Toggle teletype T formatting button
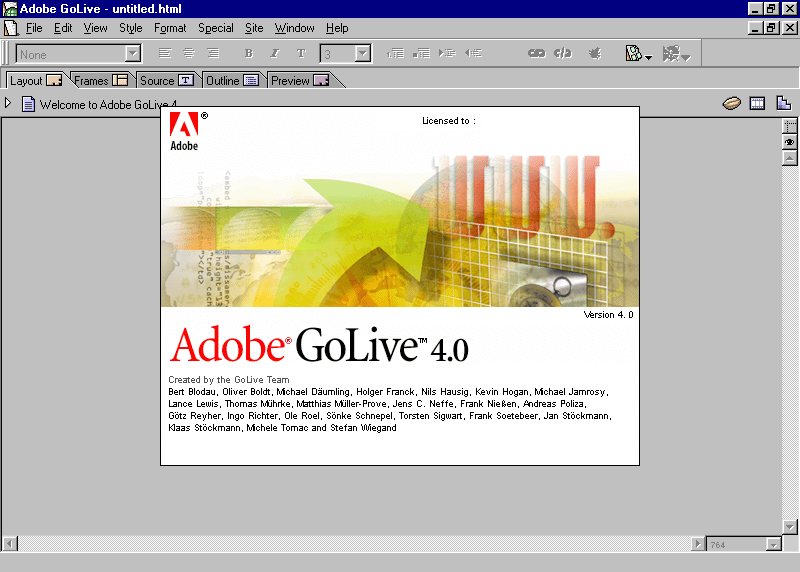This screenshot has height=572, width=800. (301, 53)
